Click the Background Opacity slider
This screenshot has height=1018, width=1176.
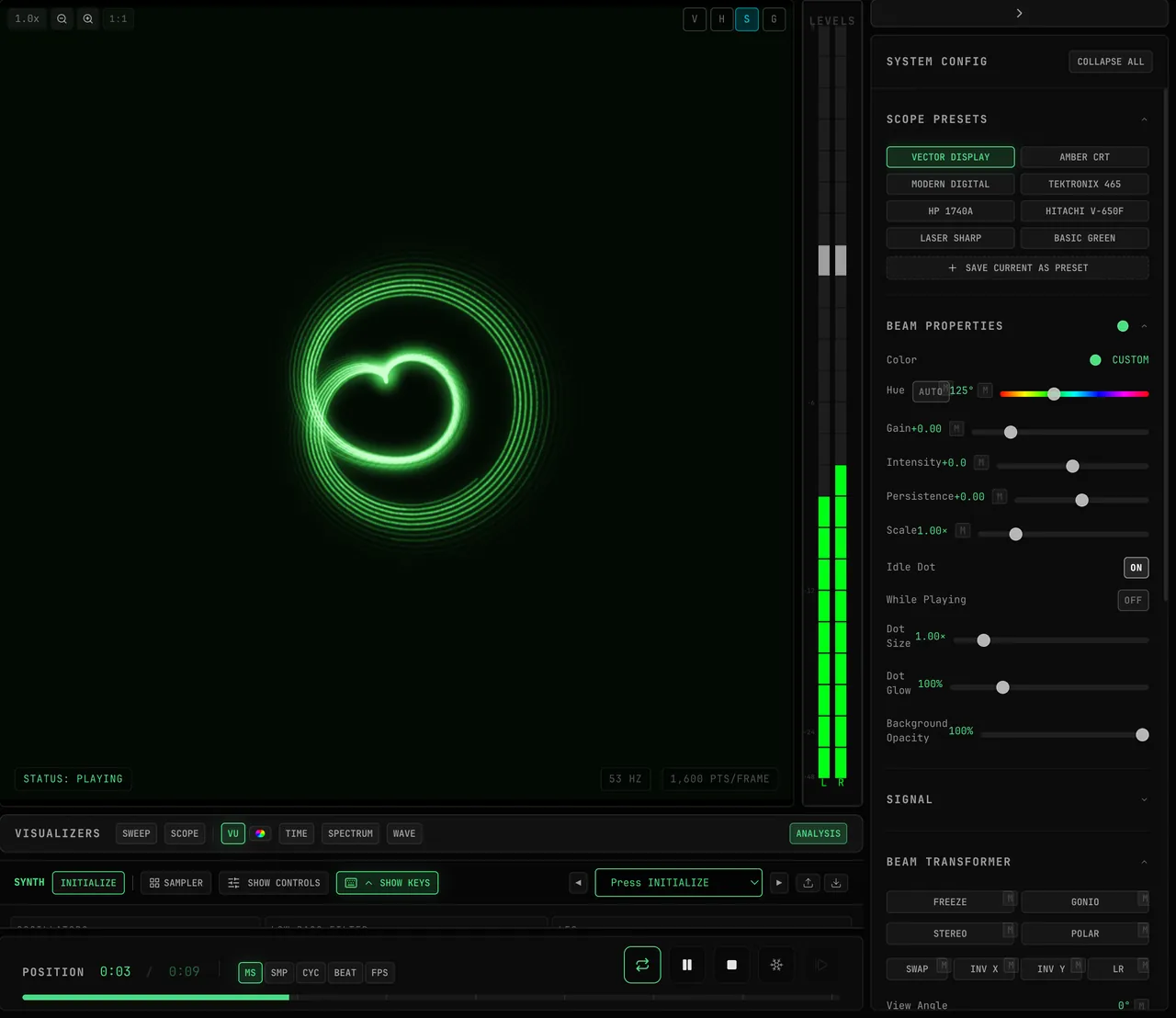[1065, 735]
